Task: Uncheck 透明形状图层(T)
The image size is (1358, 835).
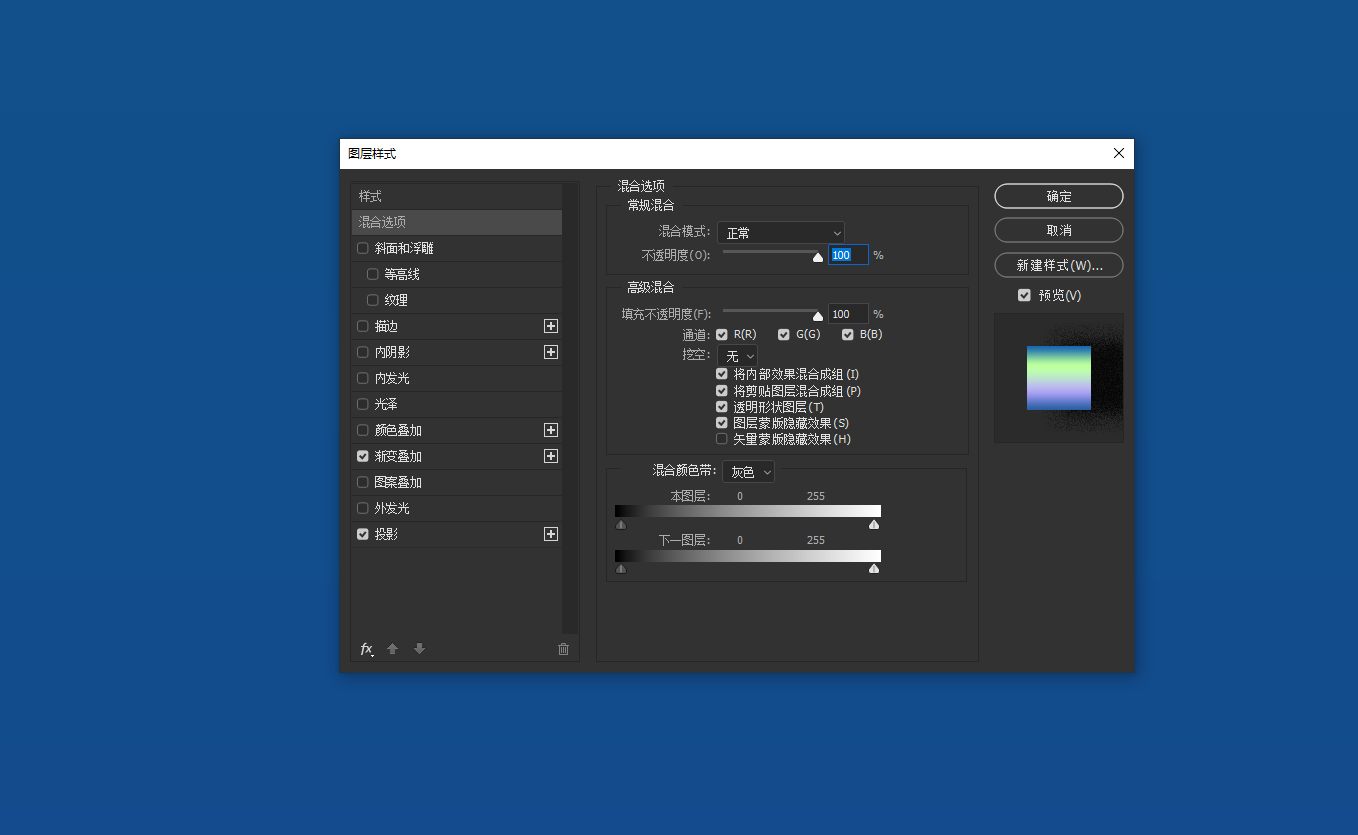Action: tap(722, 407)
